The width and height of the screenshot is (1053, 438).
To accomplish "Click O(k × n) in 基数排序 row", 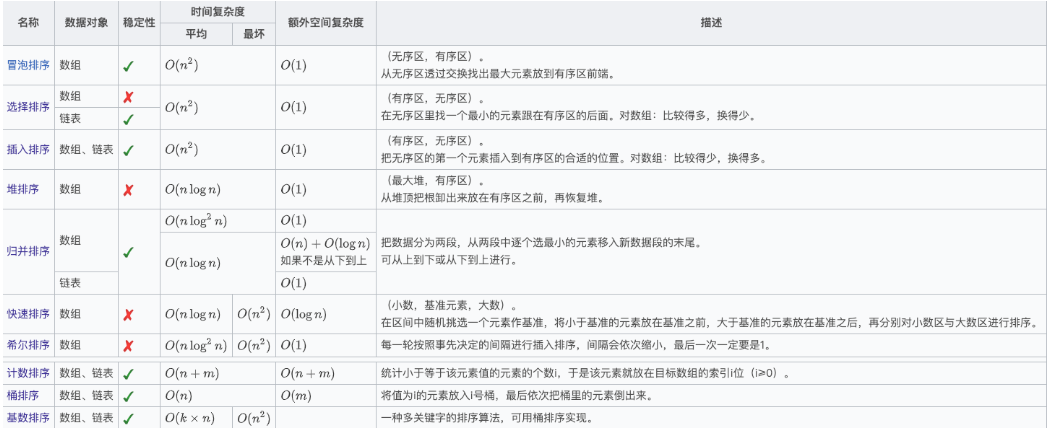I will point(190,417).
